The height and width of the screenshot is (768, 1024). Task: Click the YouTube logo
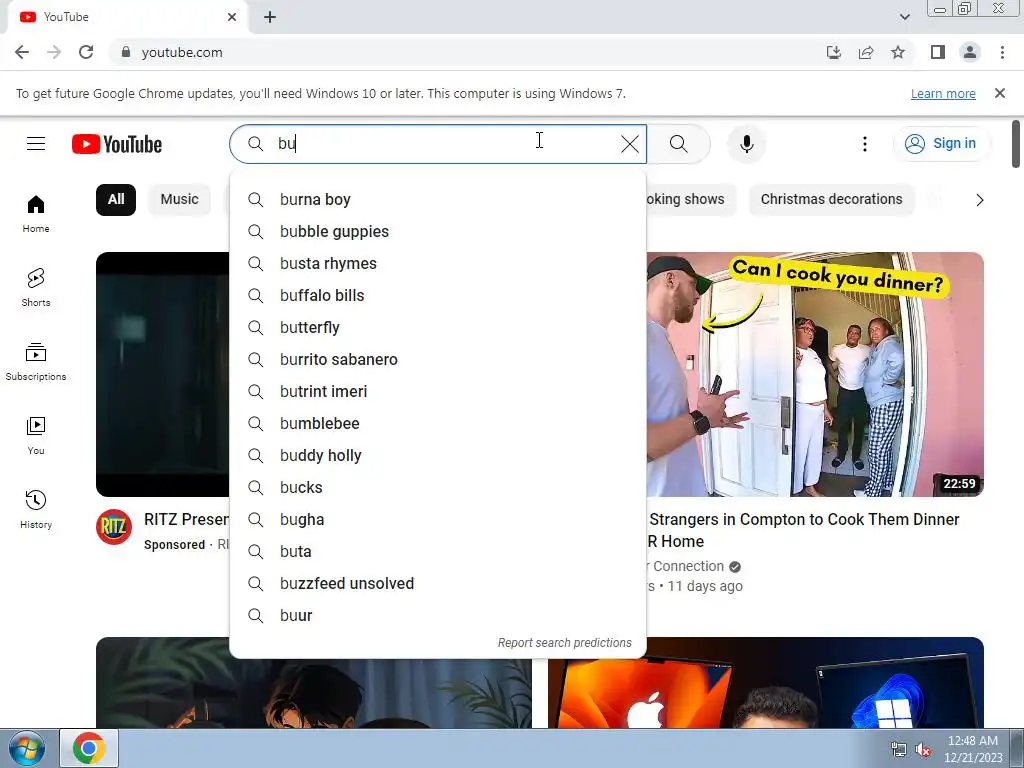click(x=117, y=144)
